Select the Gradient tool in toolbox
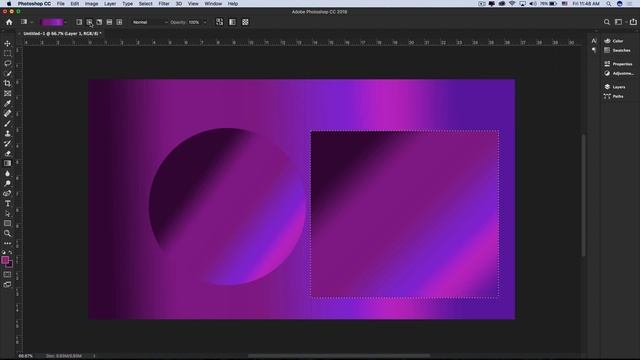Viewport: 640px width, 360px height. (7, 163)
